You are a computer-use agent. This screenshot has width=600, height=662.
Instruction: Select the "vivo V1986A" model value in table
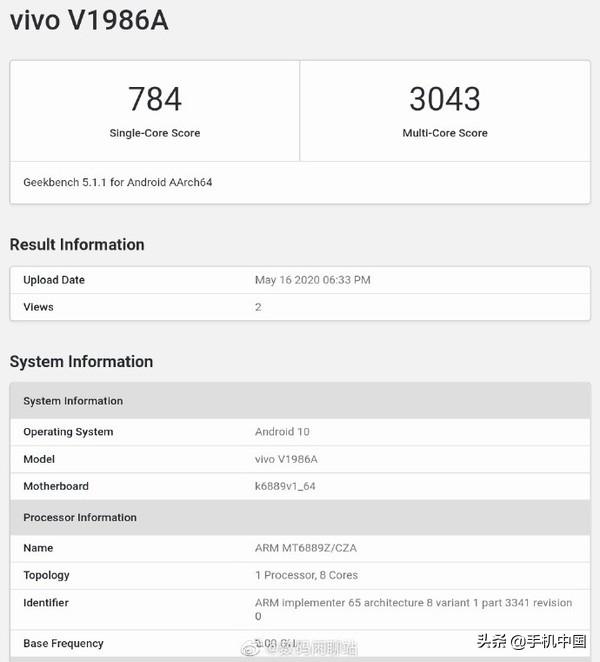click(x=286, y=459)
